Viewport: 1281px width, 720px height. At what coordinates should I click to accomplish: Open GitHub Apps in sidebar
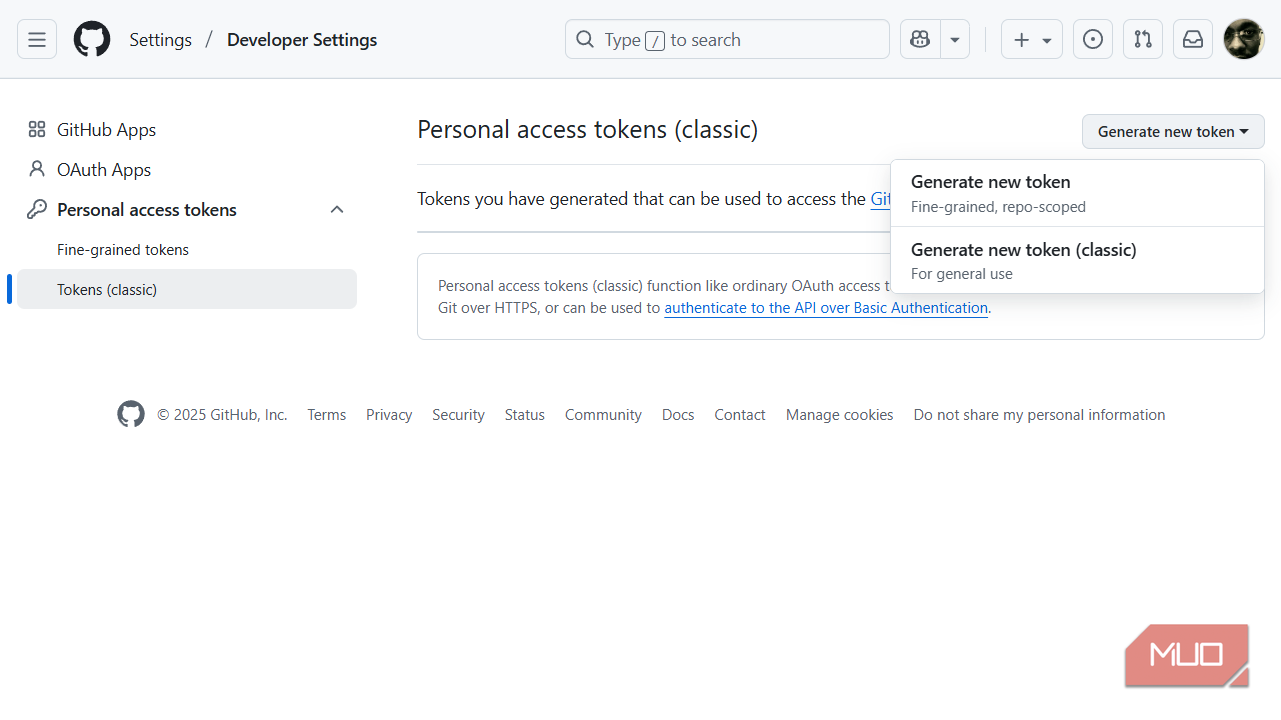pos(187,130)
